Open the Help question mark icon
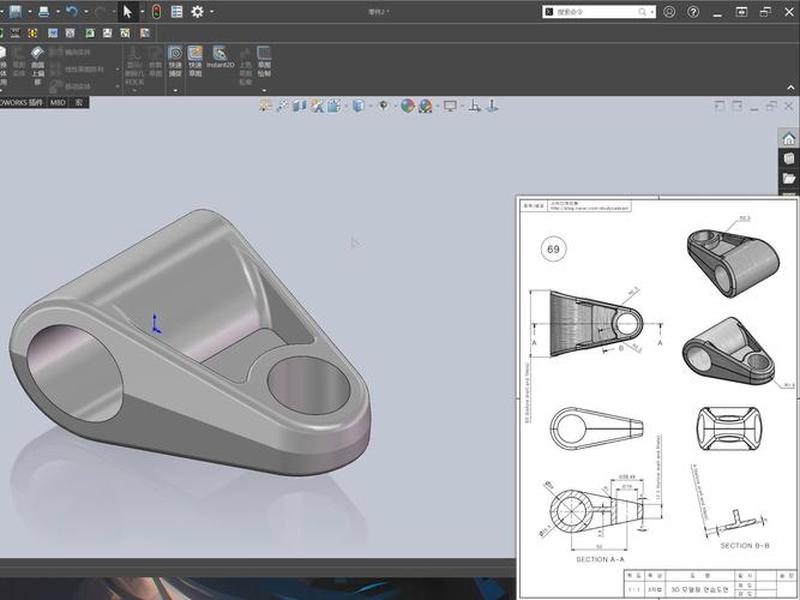 pos(693,11)
